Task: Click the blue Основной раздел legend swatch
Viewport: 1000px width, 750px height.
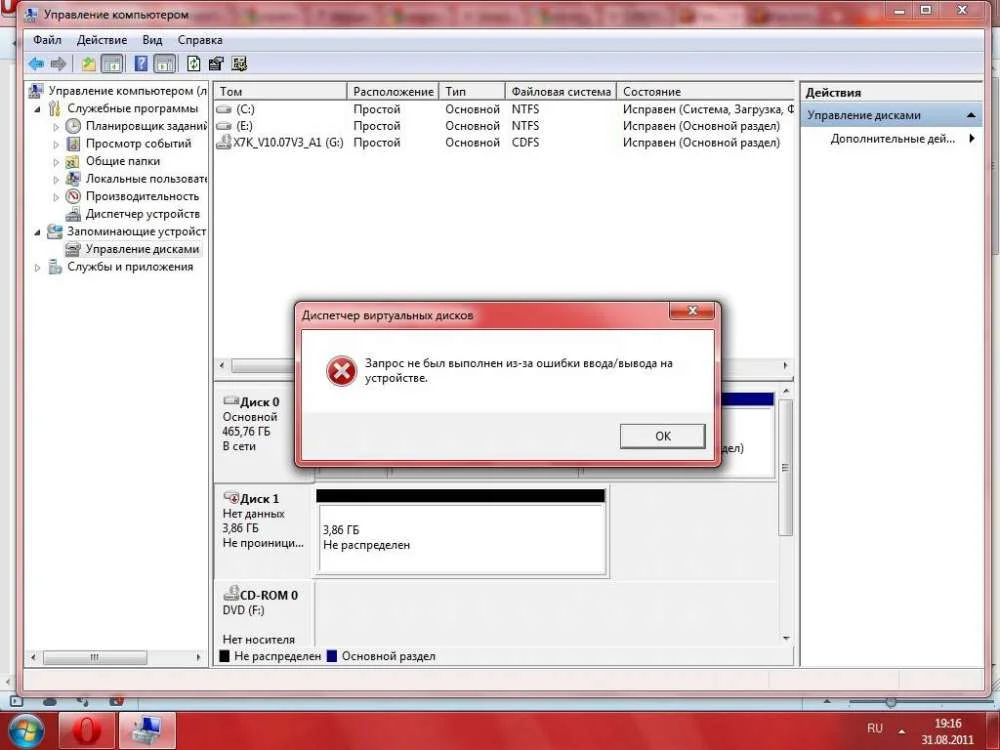Action: click(332, 656)
